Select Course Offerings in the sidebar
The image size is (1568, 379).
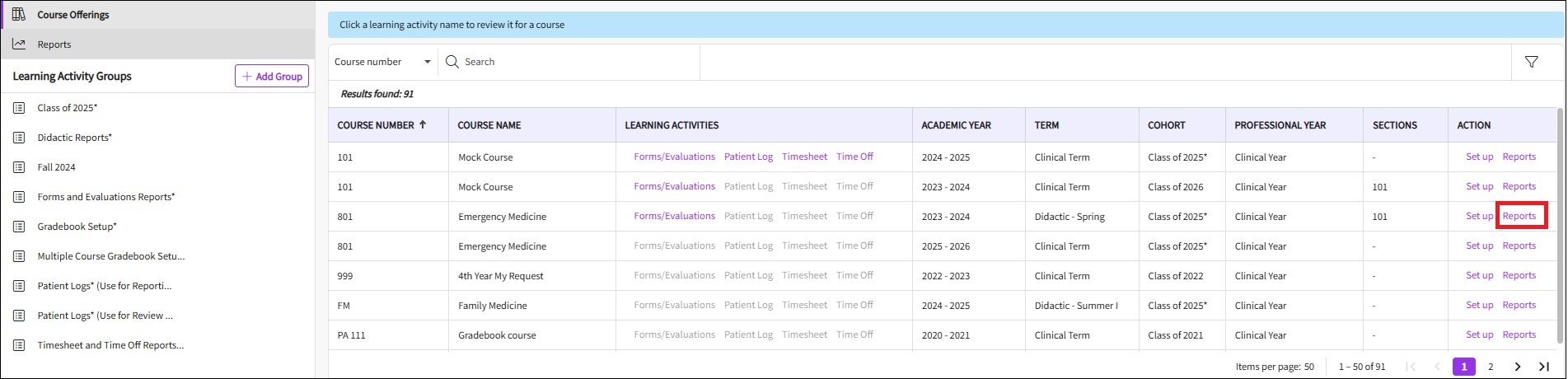coord(157,15)
